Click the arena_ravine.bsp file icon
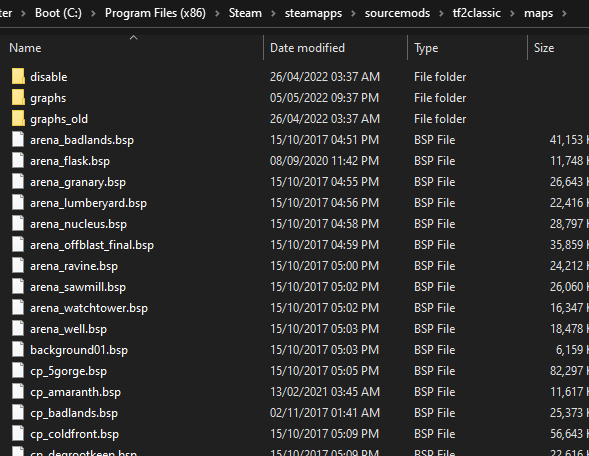This screenshot has width=589, height=456. 18,266
